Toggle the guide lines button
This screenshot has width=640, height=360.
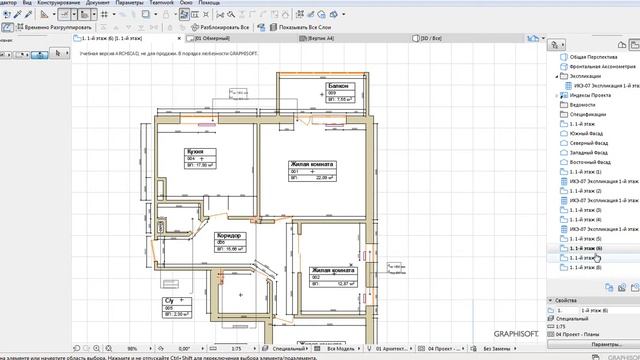tap(64, 15)
